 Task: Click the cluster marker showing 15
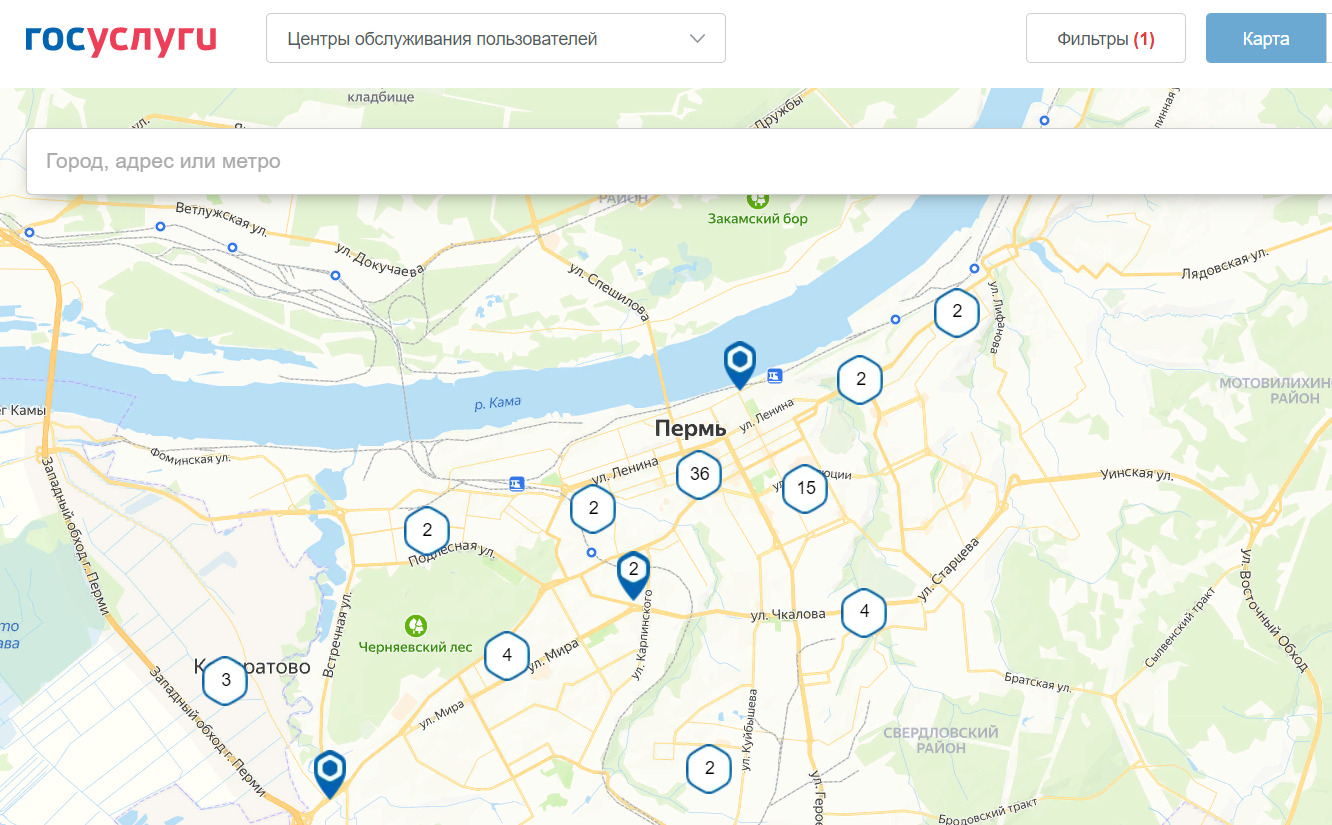[806, 489]
